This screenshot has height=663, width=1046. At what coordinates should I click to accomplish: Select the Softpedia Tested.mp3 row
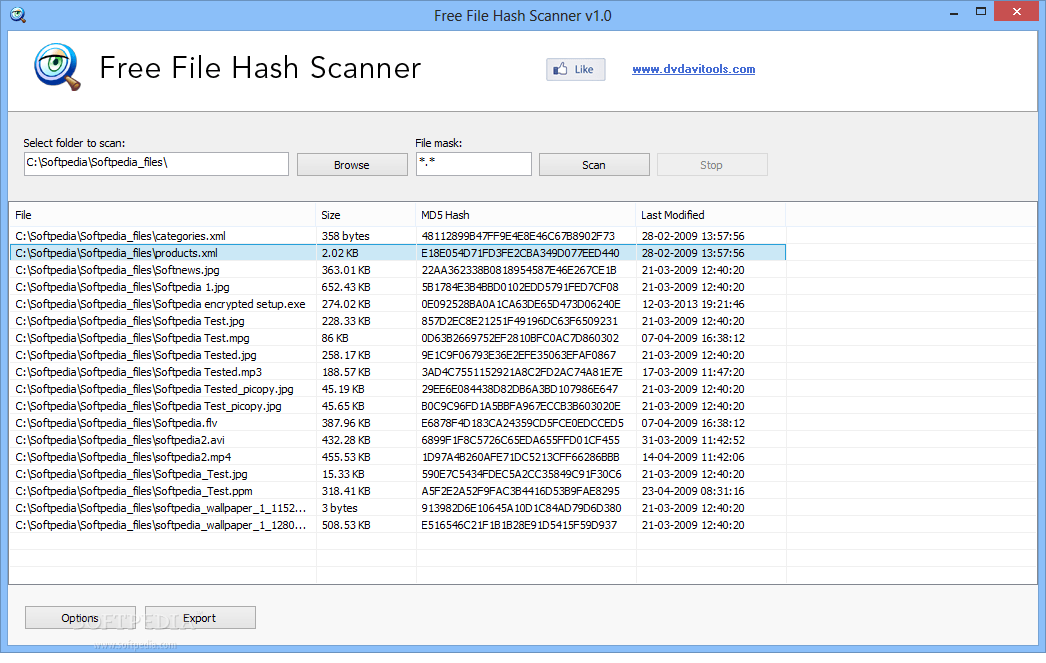click(x=398, y=372)
